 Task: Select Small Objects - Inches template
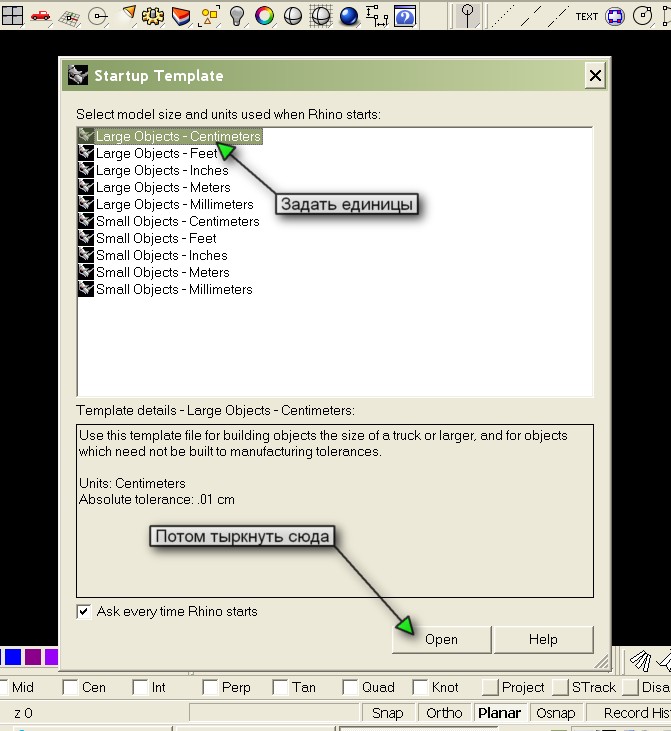[x=153, y=255]
